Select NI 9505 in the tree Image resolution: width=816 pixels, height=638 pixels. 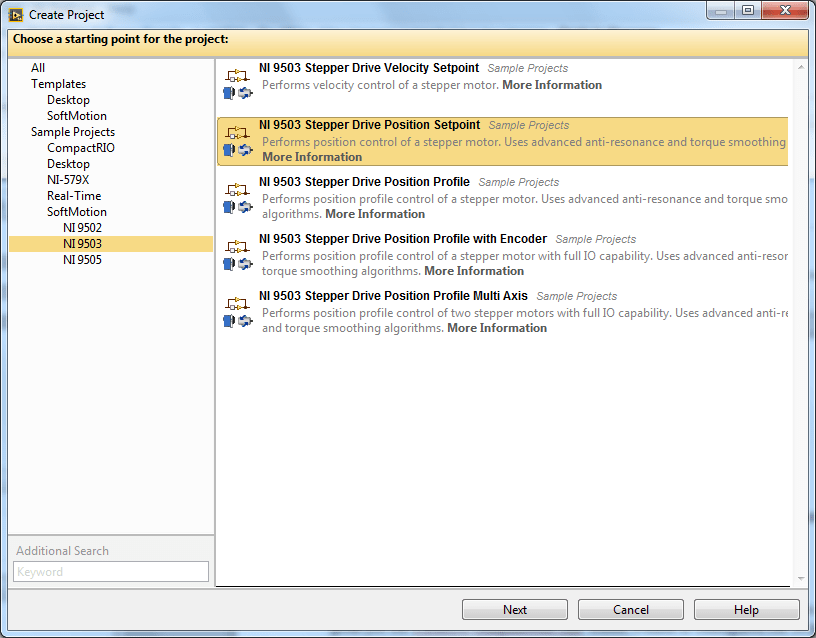point(82,260)
